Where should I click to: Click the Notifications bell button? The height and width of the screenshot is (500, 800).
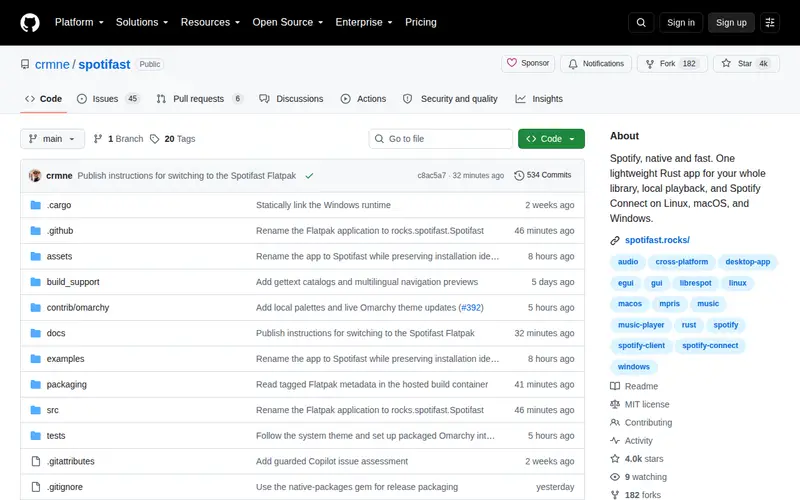coord(596,63)
